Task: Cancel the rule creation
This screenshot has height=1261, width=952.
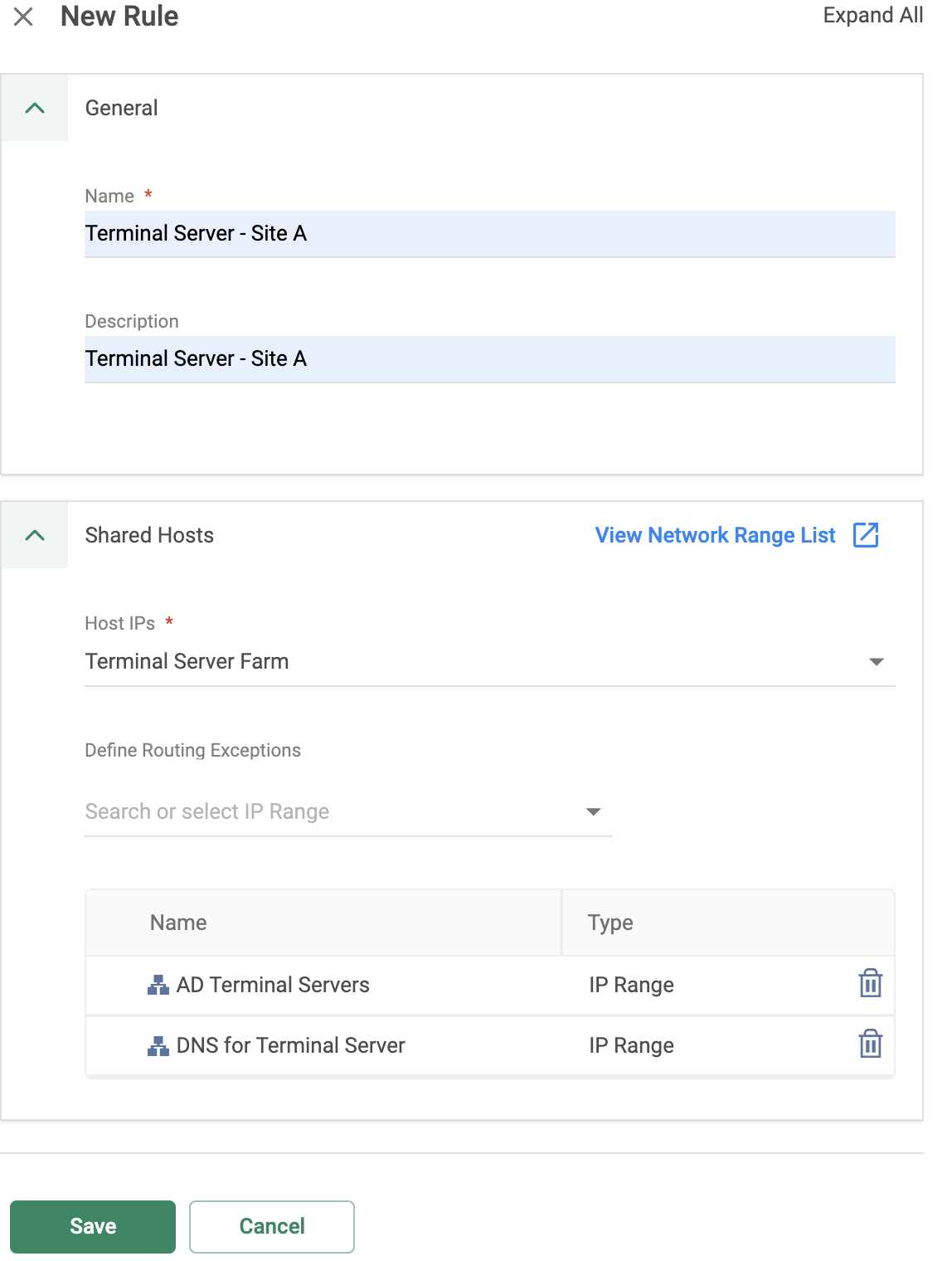Action: 272,1226
